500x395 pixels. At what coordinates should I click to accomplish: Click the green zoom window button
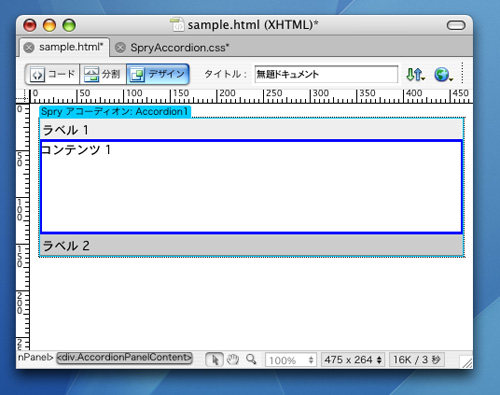(69, 25)
